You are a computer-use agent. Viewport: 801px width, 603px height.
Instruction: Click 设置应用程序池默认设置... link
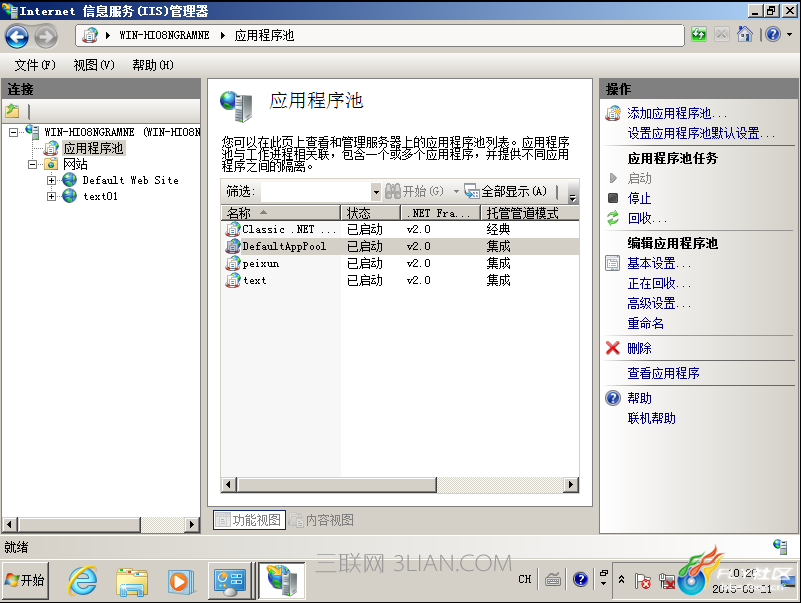point(701,133)
